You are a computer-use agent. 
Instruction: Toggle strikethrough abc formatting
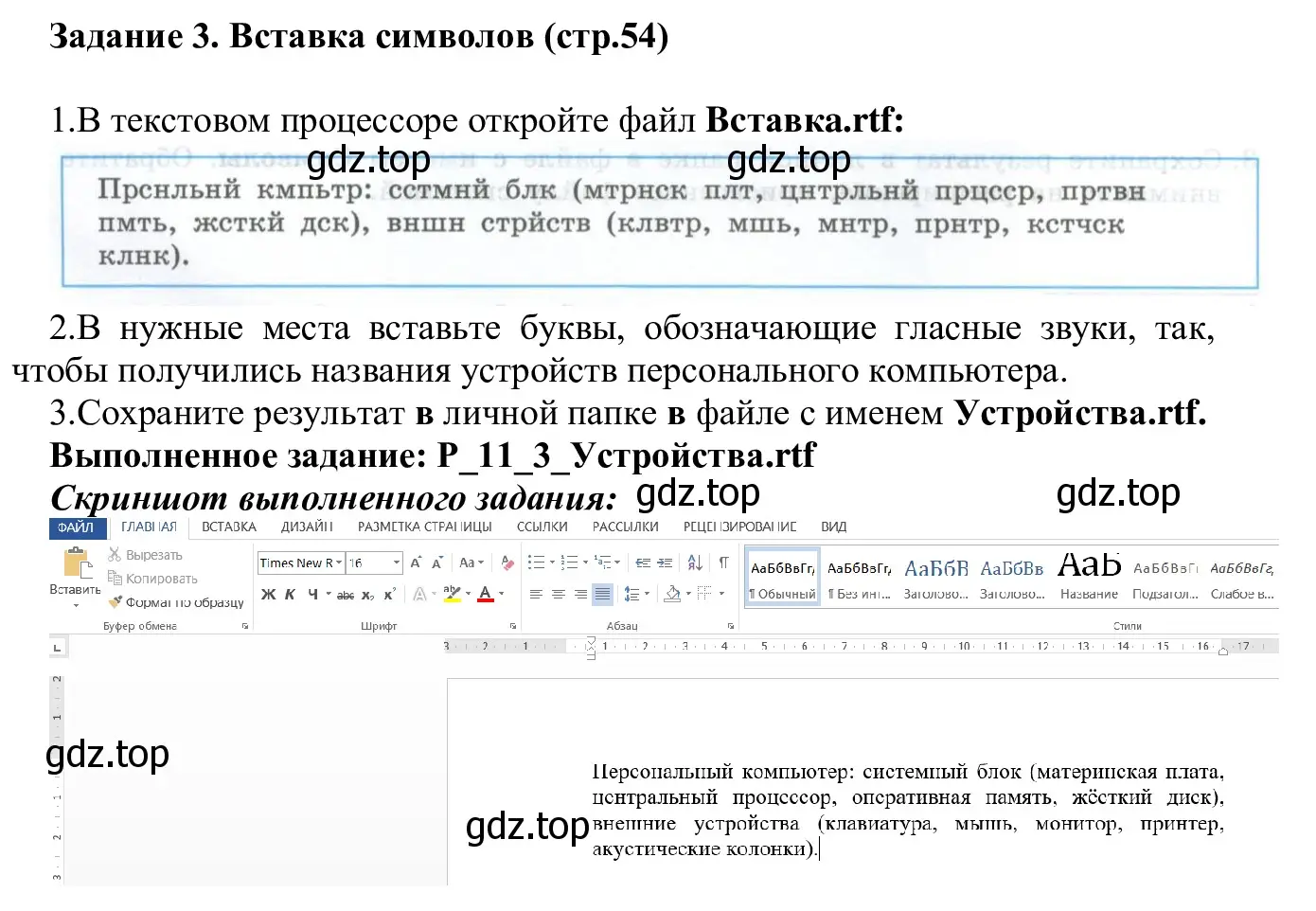pos(346,595)
